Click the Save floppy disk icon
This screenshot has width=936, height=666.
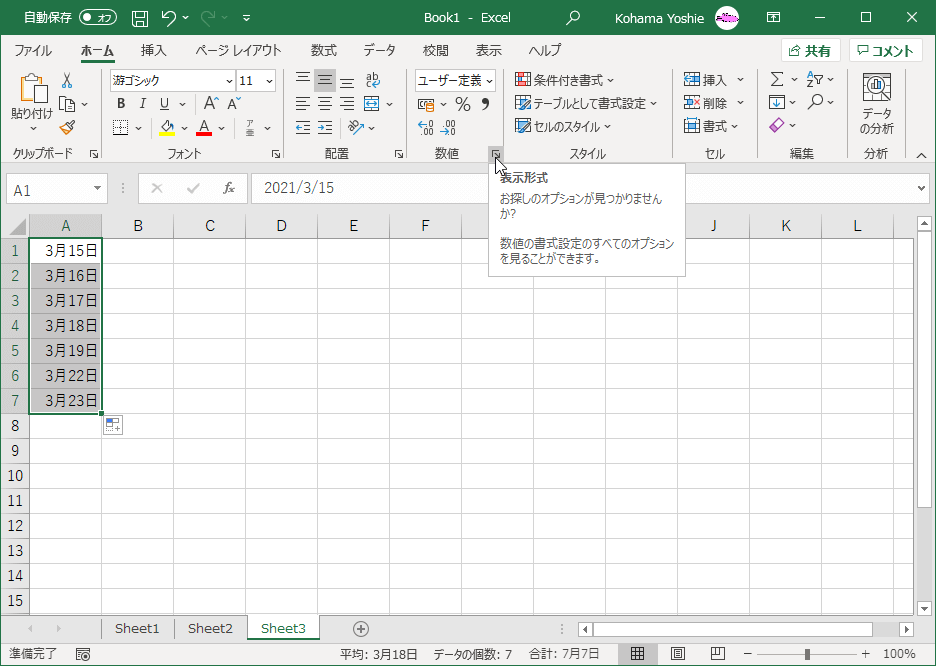coord(140,18)
